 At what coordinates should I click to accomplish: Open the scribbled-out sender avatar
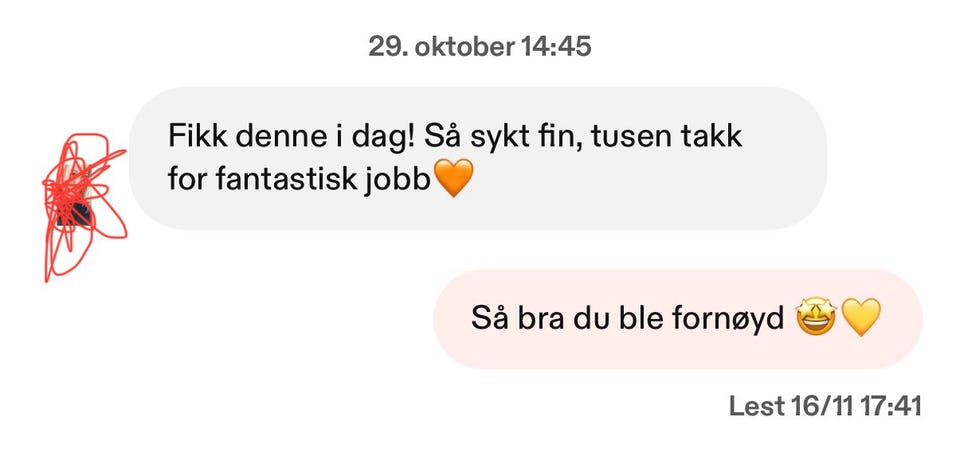point(82,198)
